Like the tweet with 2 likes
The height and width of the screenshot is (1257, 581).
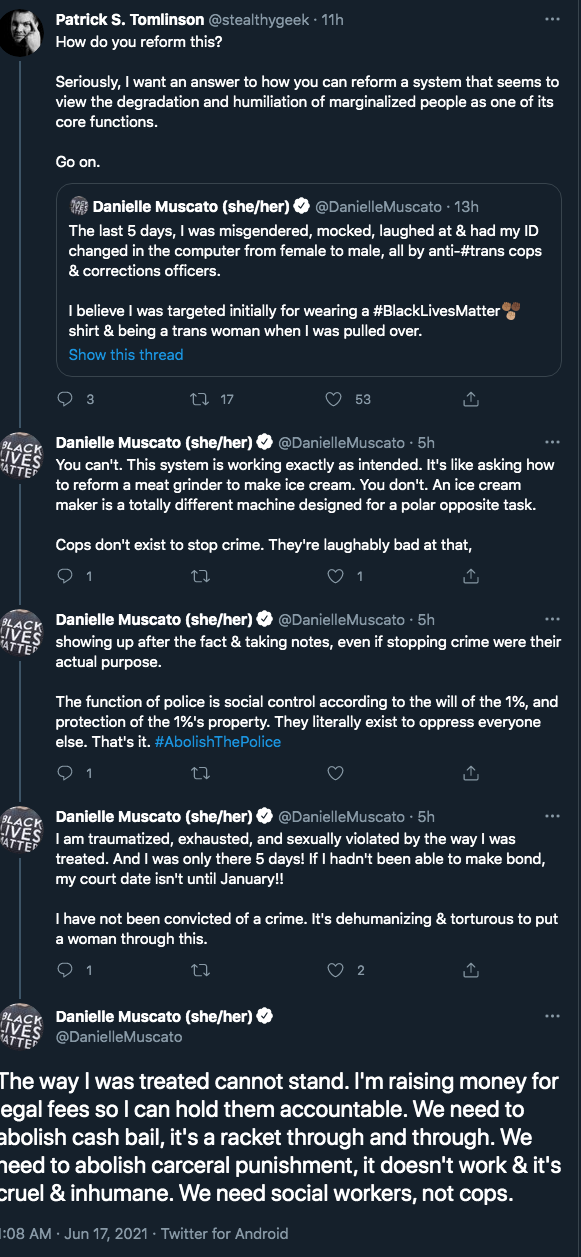tap(335, 970)
